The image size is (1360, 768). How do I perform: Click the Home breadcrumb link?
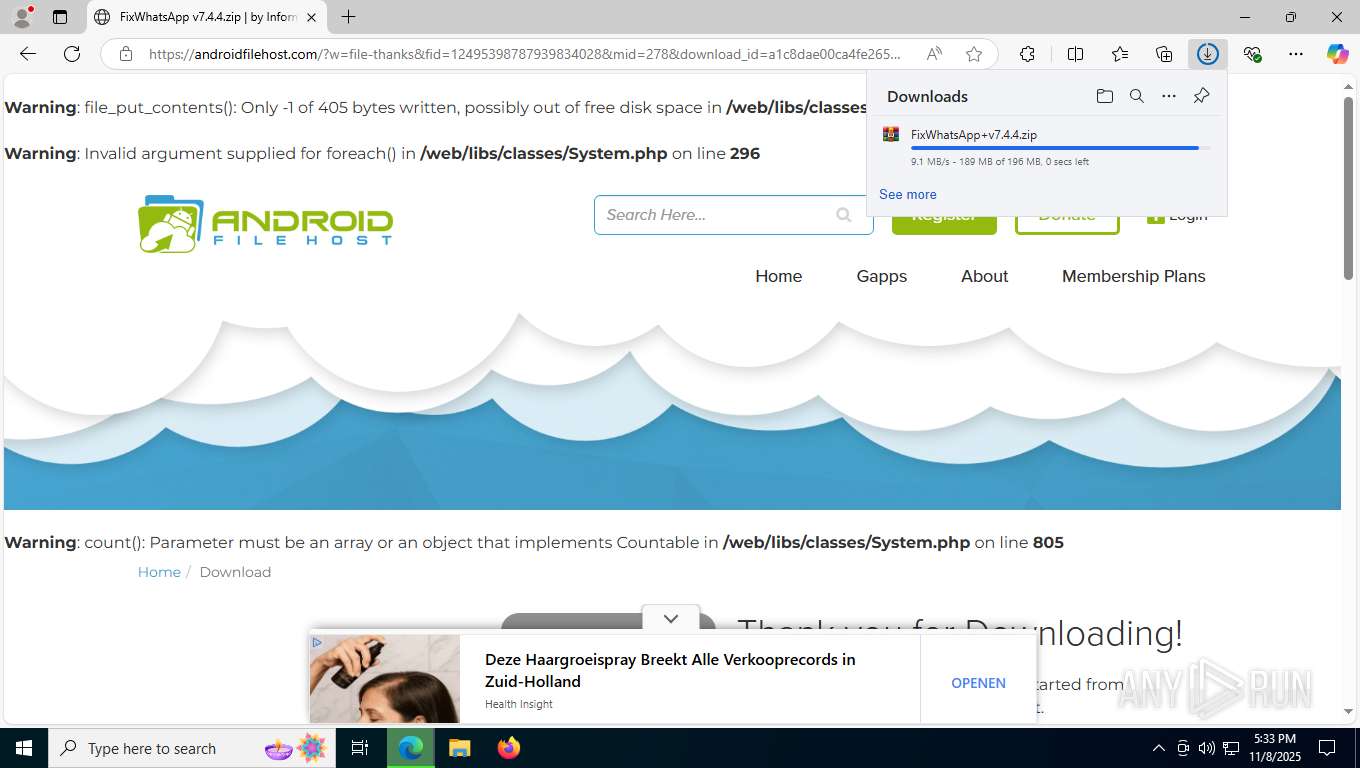point(159,572)
